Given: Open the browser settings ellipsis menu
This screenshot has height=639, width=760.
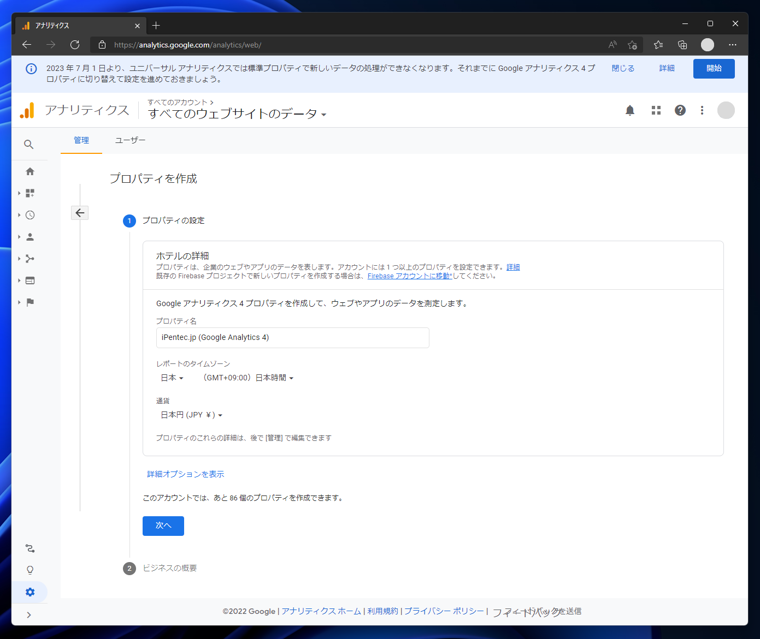Looking at the screenshot, I should tap(732, 45).
